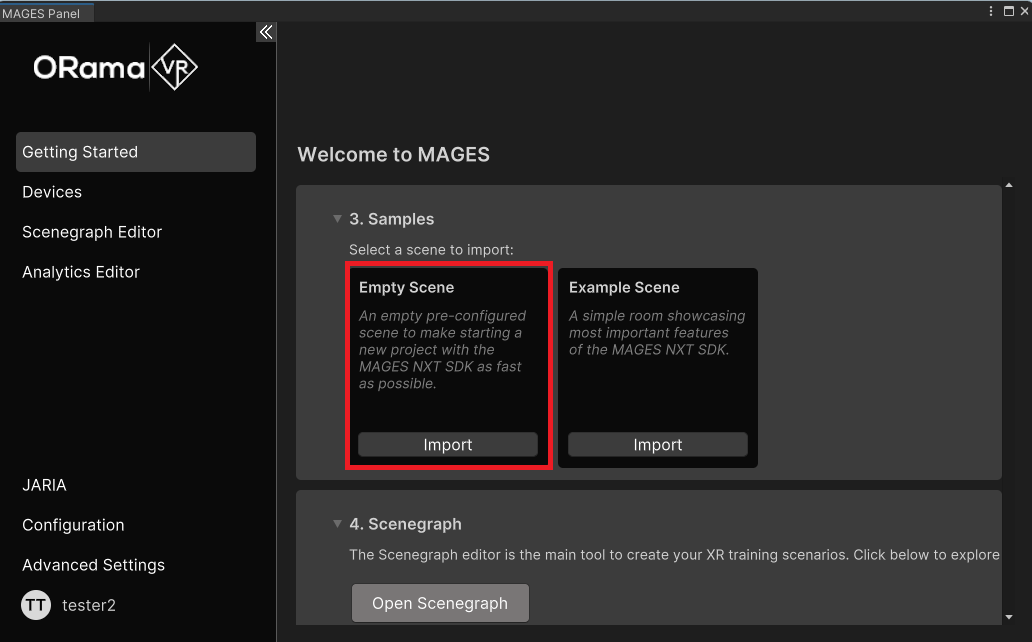Click the TT user avatar

tap(36, 605)
